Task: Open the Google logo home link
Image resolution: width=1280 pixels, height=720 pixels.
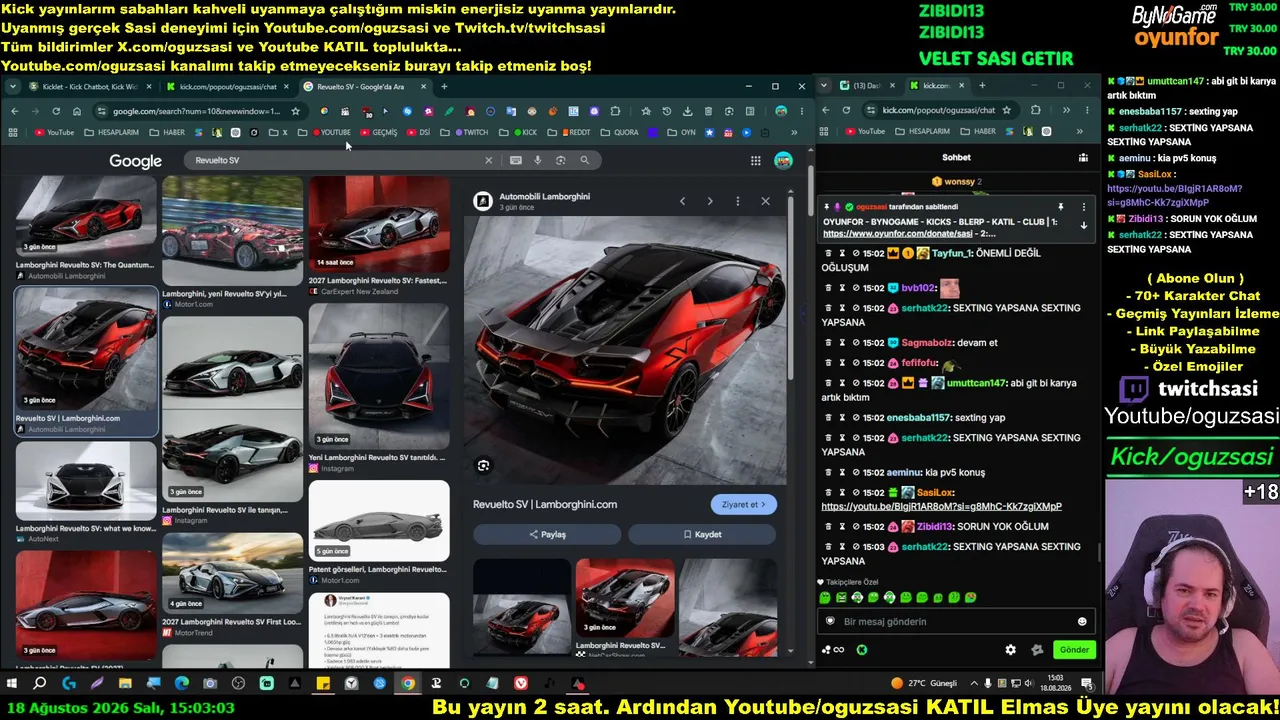Action: (x=135, y=161)
